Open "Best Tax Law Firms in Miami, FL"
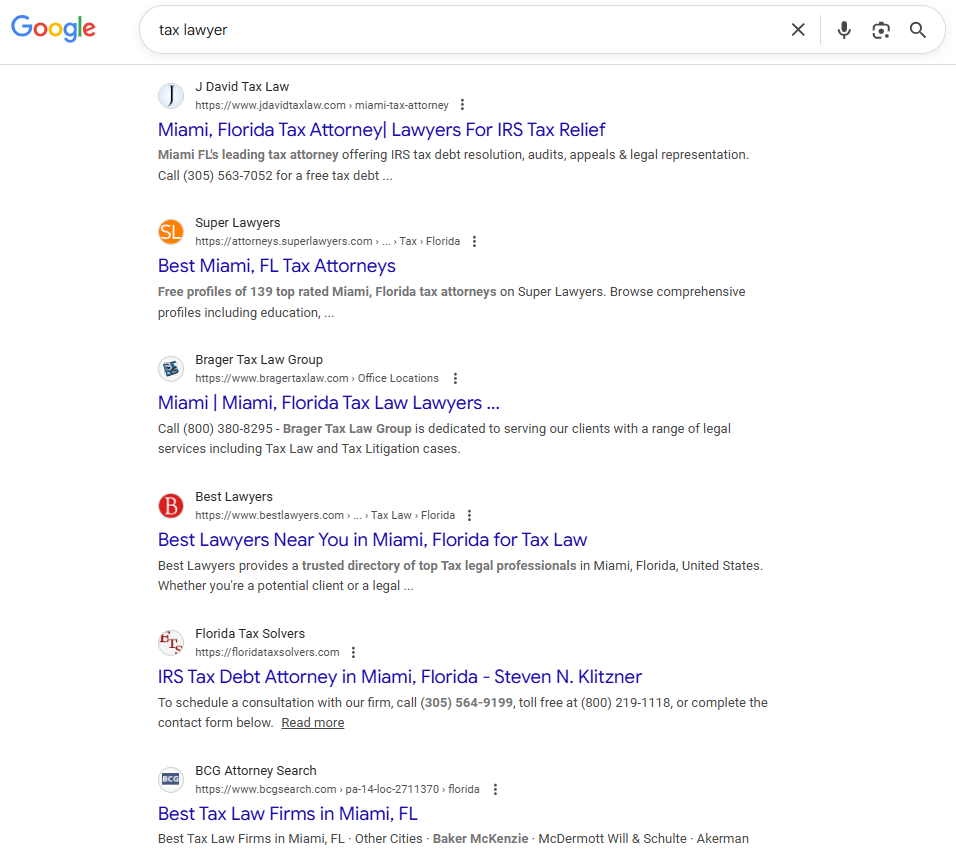Viewport: 956px width, 852px height. coord(288,813)
